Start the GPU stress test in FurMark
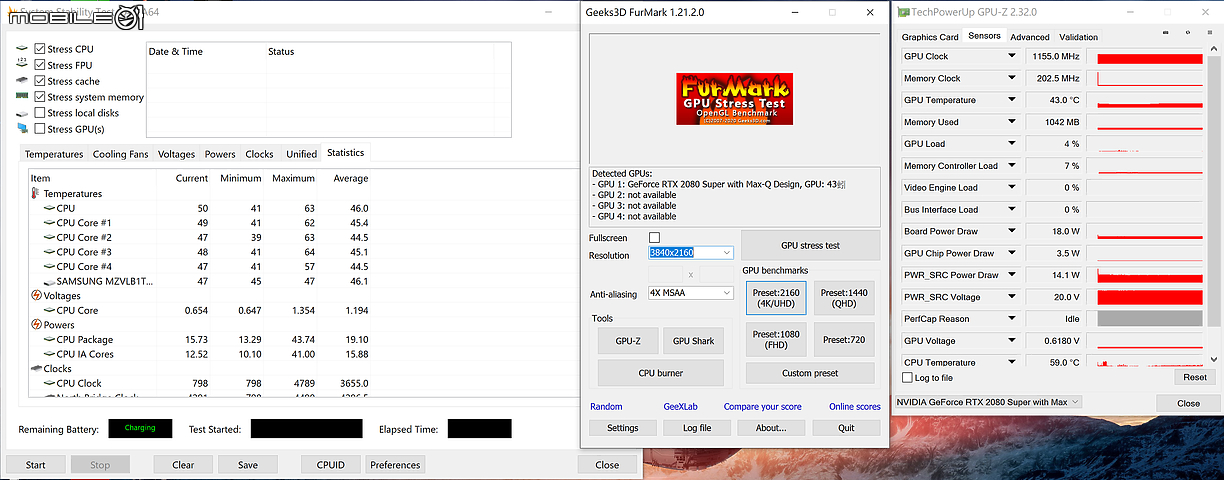 tap(811, 245)
